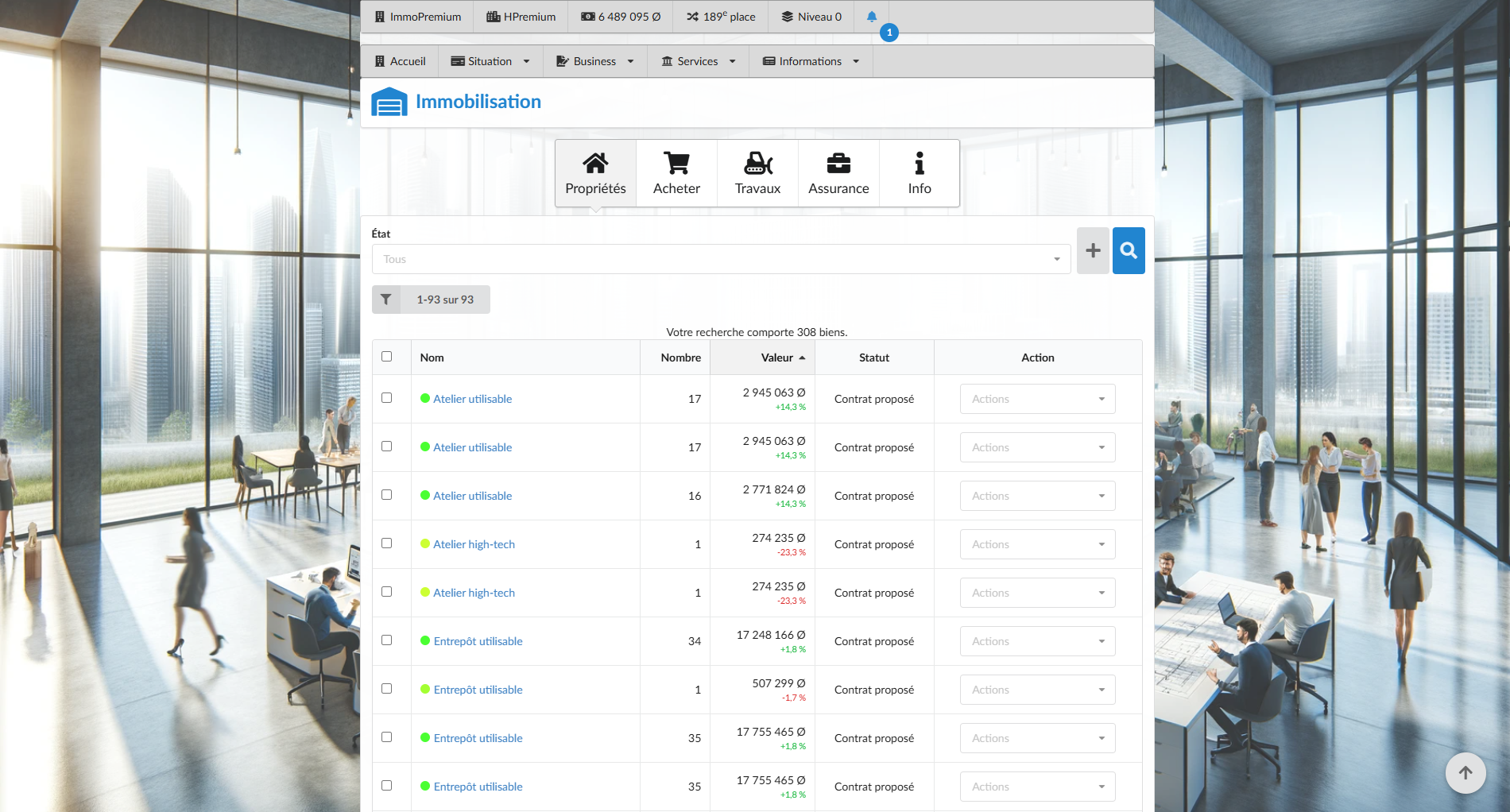The image size is (1510, 812).
Task: Open the Assurance briefcase tab
Action: [x=838, y=173]
